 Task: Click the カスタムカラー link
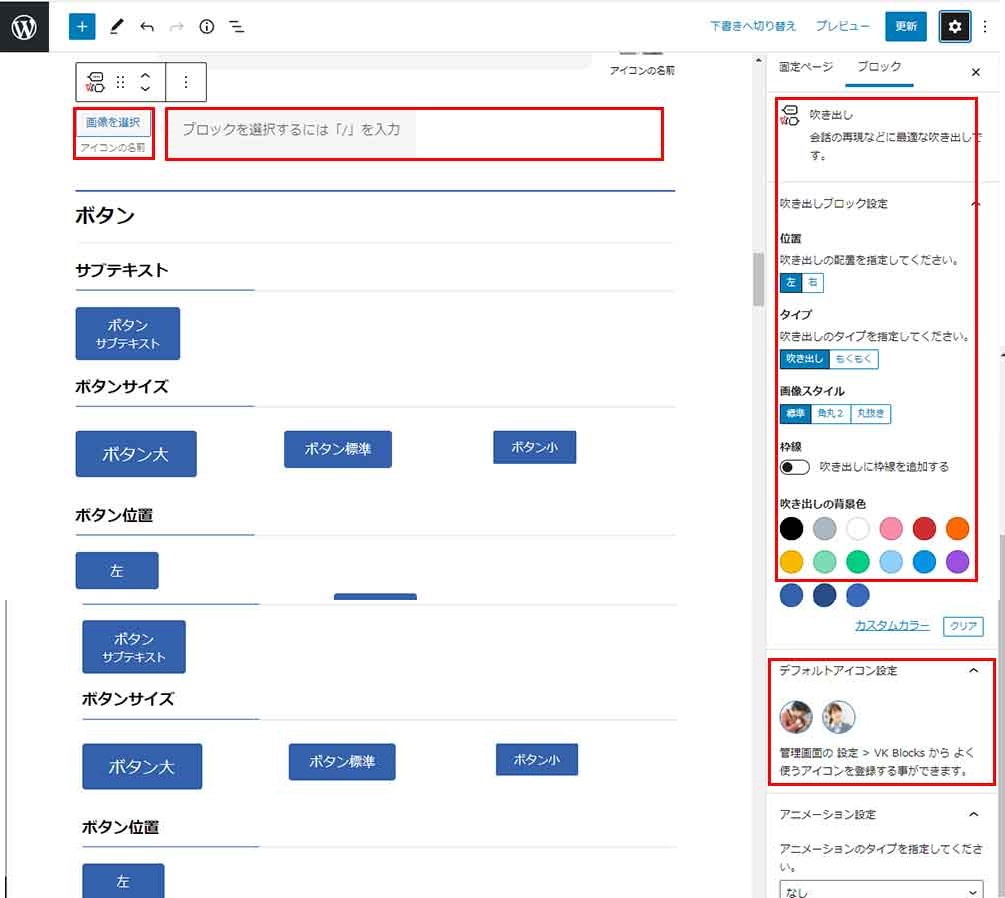click(892, 626)
